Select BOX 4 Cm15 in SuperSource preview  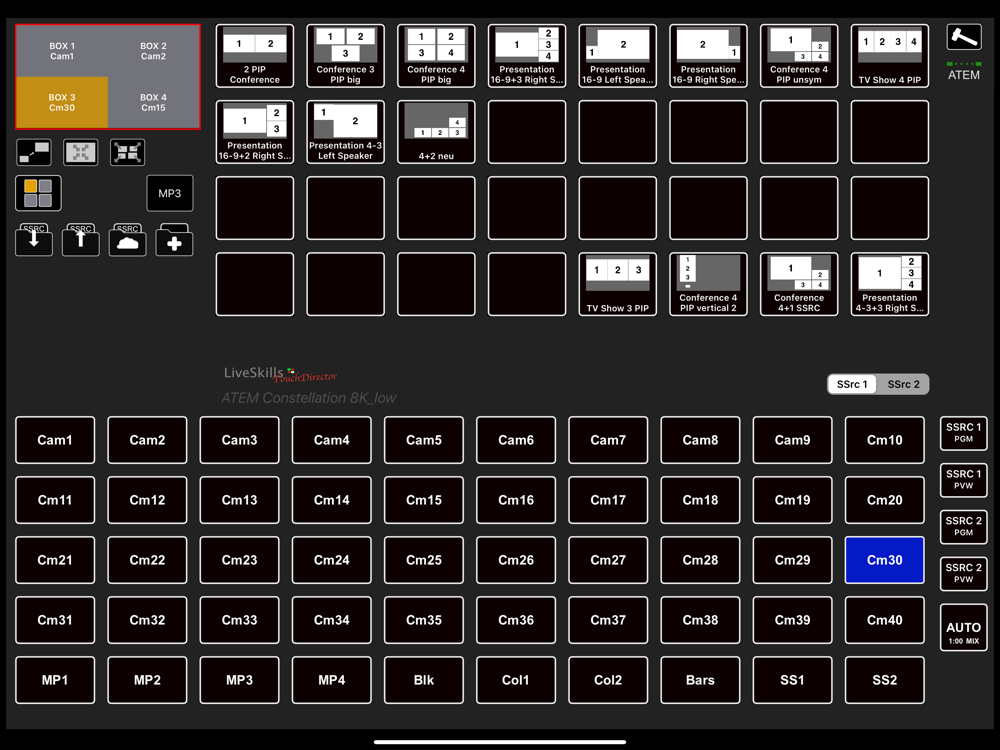tap(153, 102)
